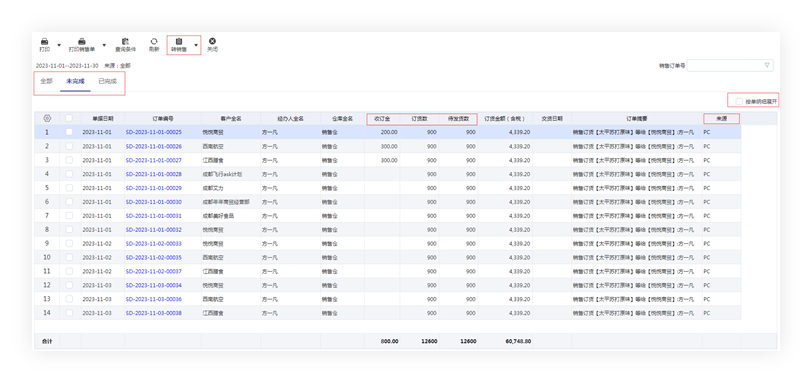Expand the dropdown arrow next to 打印销售单
812x383 pixels.
tap(104, 46)
